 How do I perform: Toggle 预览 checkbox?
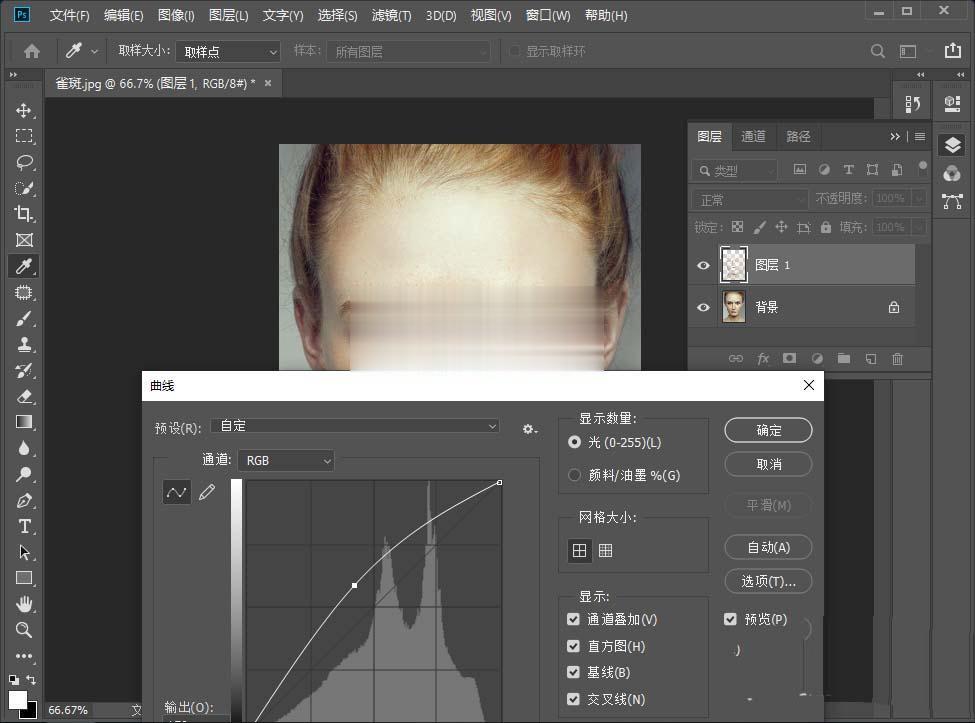pos(730,619)
